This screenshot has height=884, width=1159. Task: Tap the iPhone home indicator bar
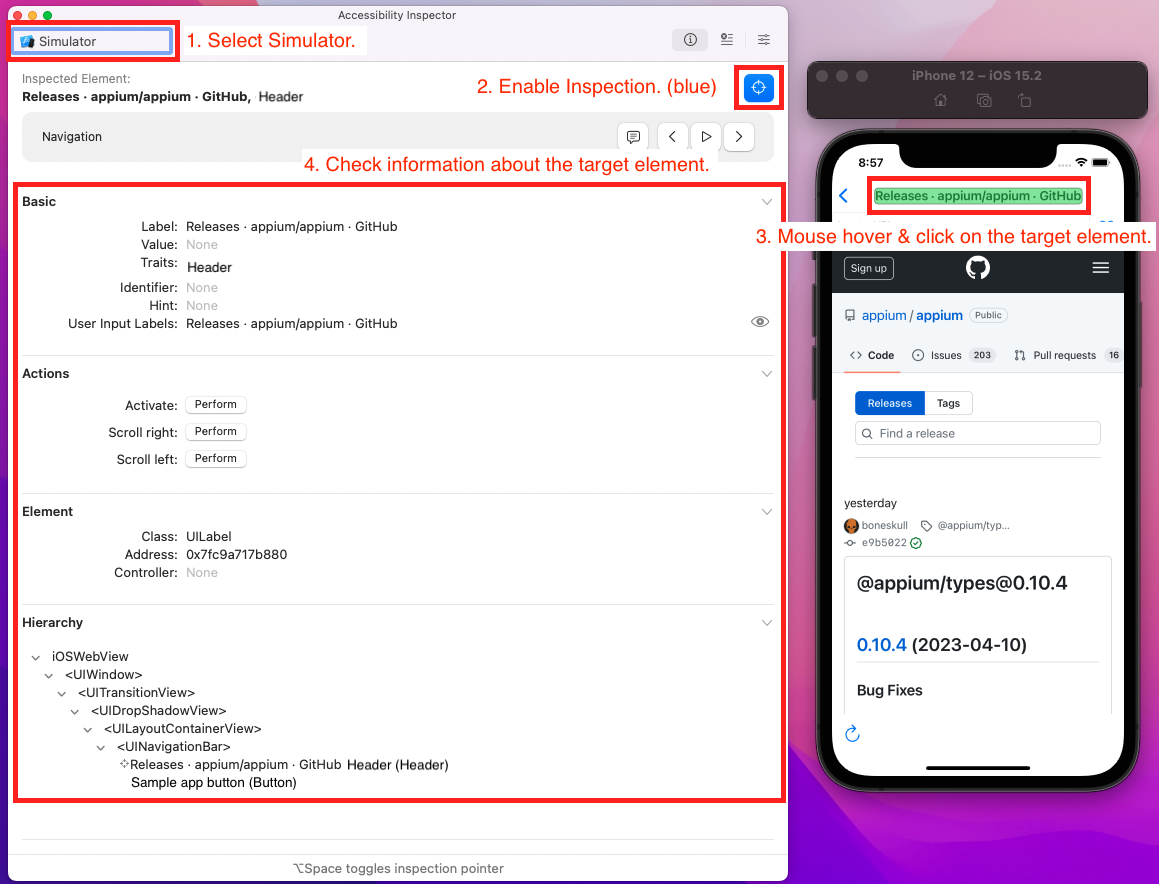[977, 768]
